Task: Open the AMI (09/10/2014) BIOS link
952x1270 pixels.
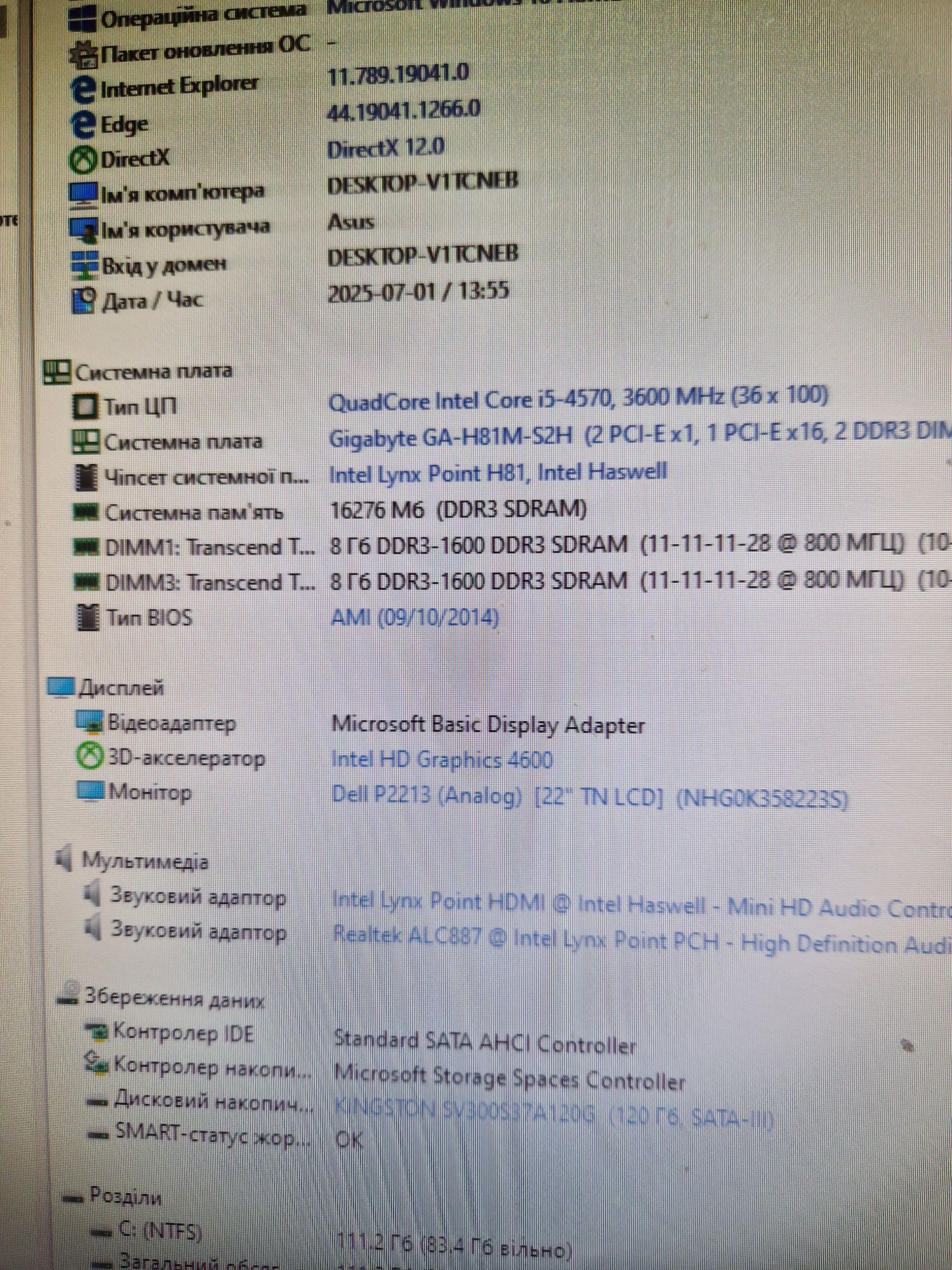Action: [415, 617]
